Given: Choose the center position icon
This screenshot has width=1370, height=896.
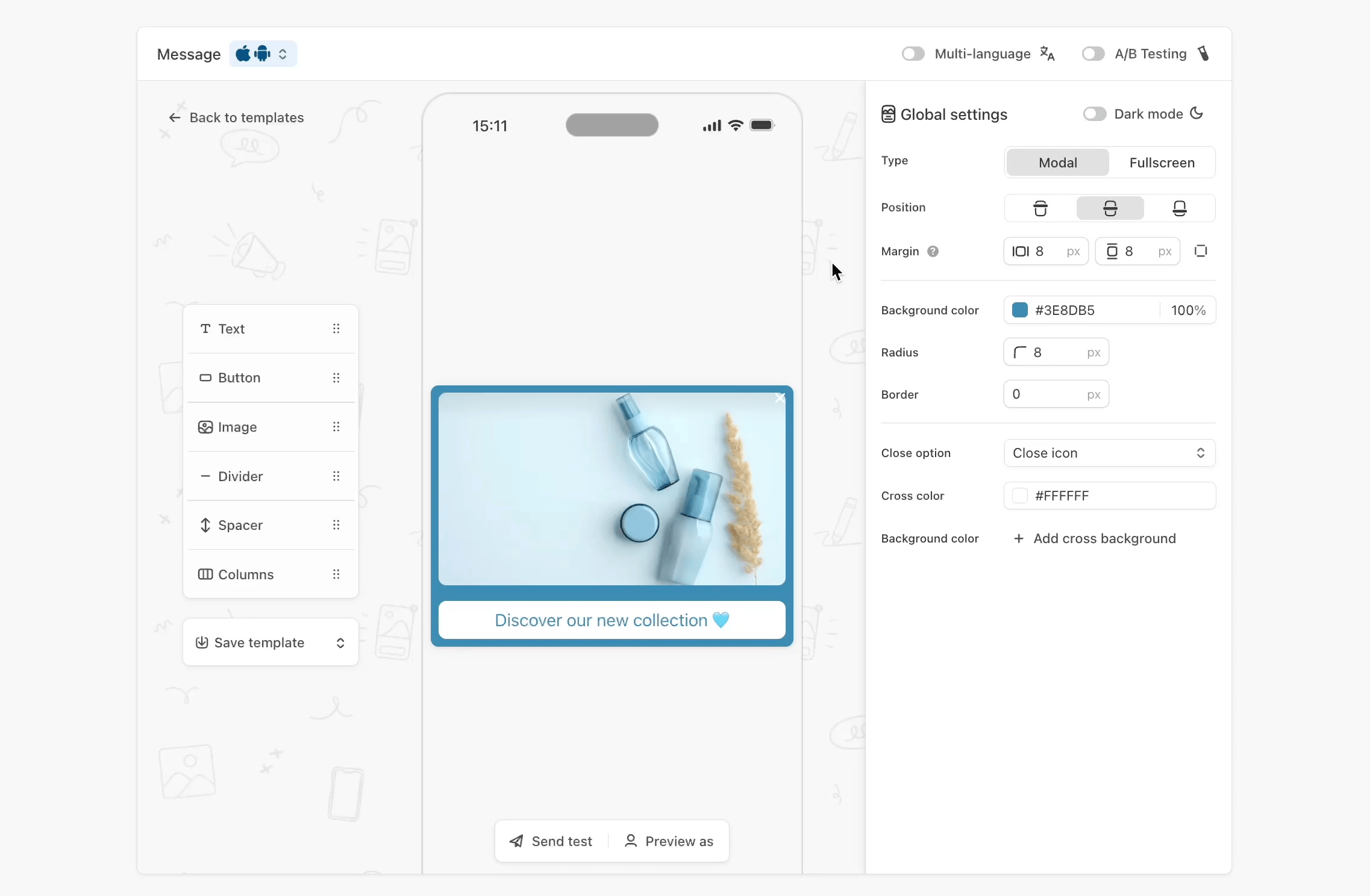Looking at the screenshot, I should 1110,208.
